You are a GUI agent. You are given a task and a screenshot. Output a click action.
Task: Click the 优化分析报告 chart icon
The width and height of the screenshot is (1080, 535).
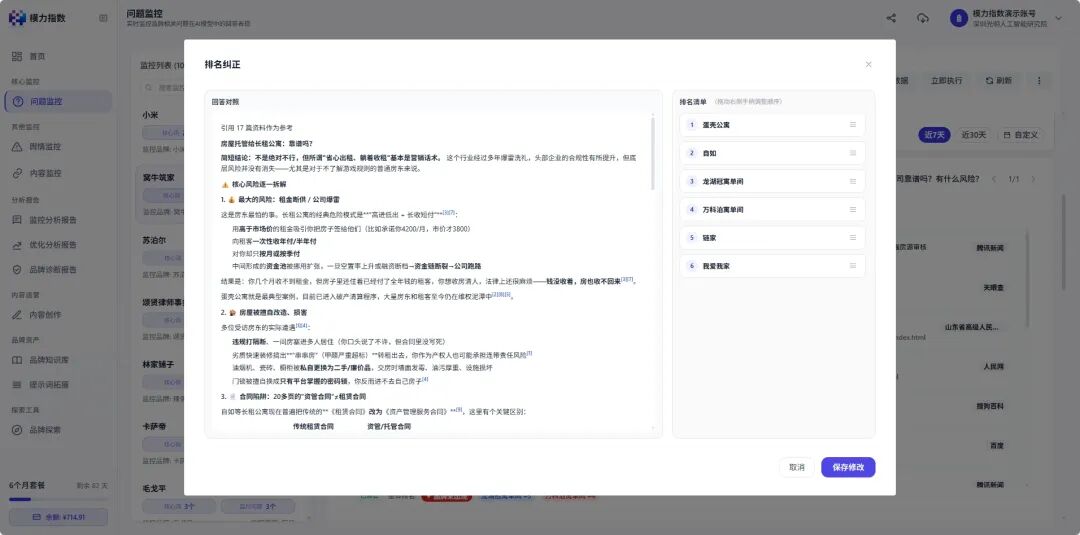[18, 244]
